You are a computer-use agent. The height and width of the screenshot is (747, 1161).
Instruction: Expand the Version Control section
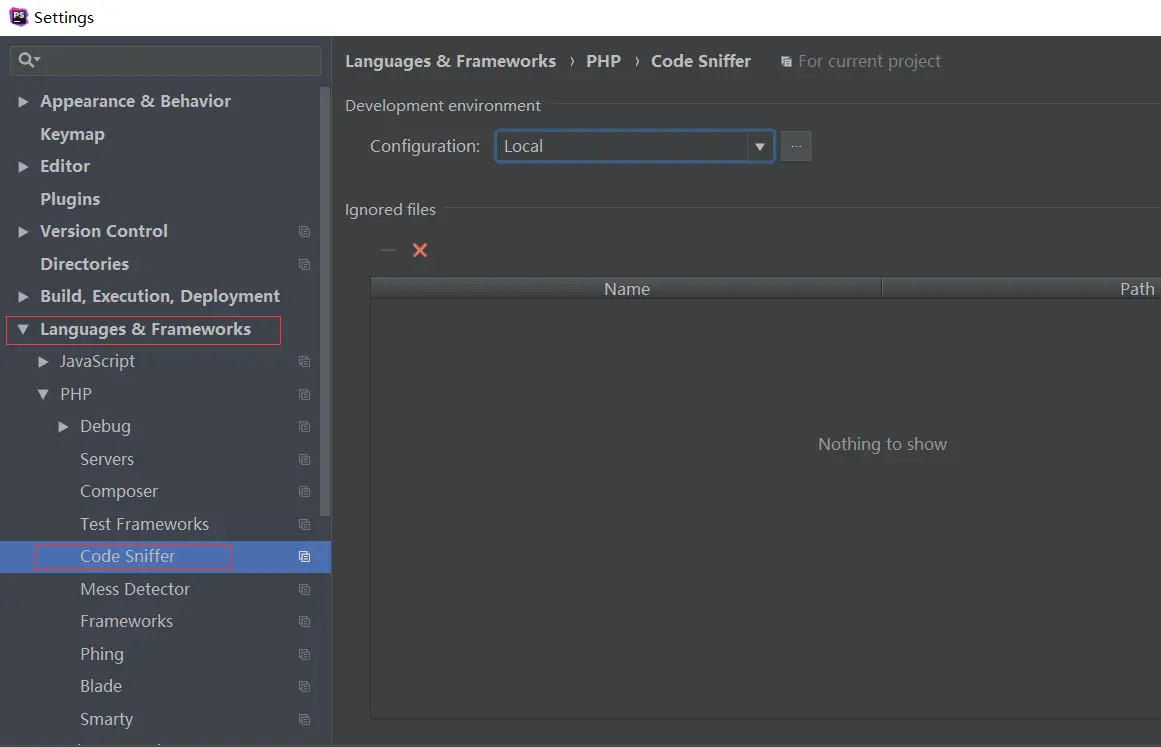[x=23, y=232]
